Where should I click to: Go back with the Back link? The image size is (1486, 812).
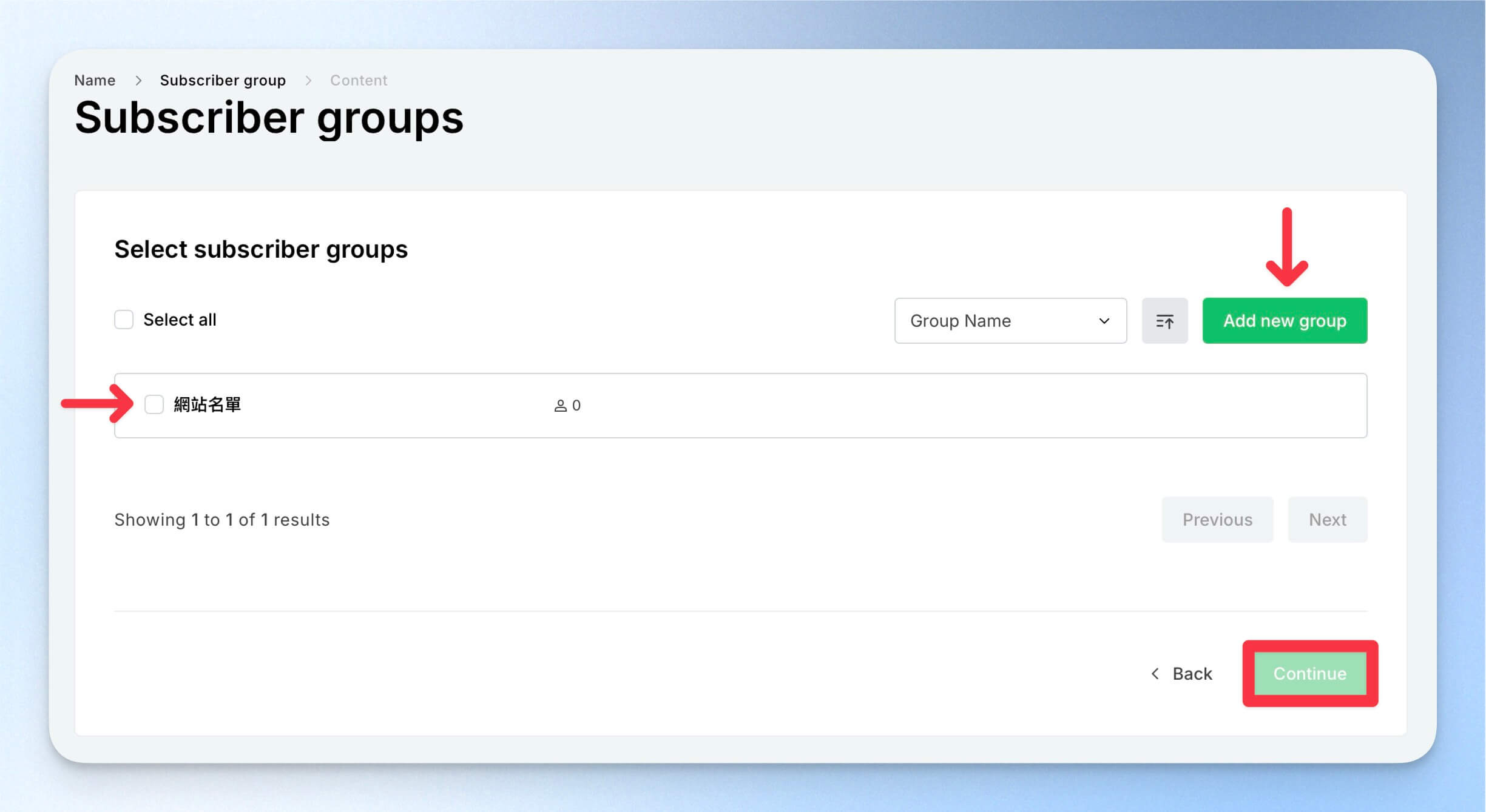click(x=1181, y=674)
